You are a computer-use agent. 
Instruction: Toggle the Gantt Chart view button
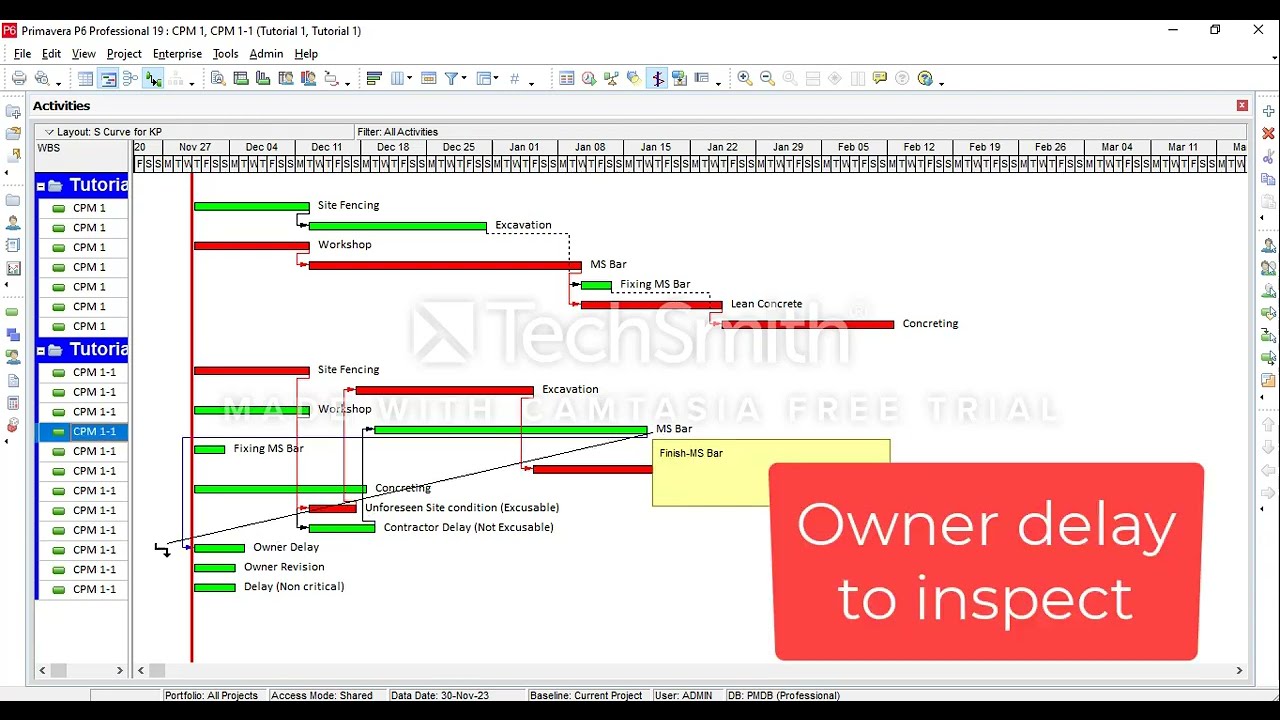click(108, 78)
